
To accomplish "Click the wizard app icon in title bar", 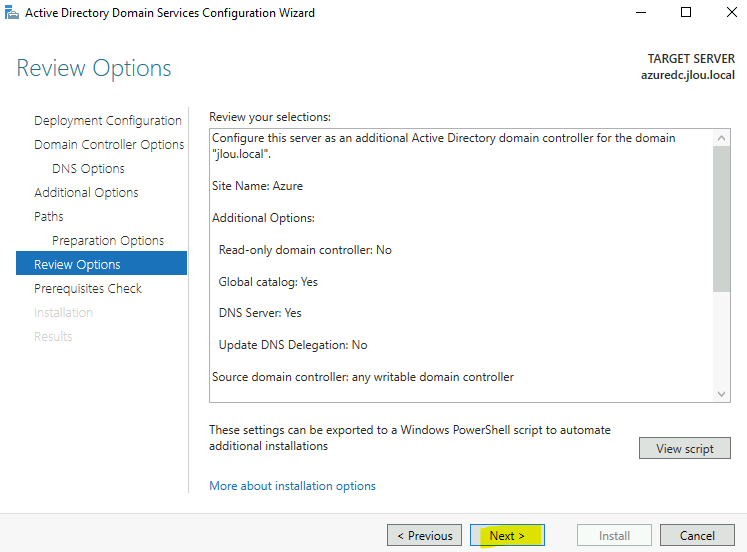I will [x=11, y=12].
